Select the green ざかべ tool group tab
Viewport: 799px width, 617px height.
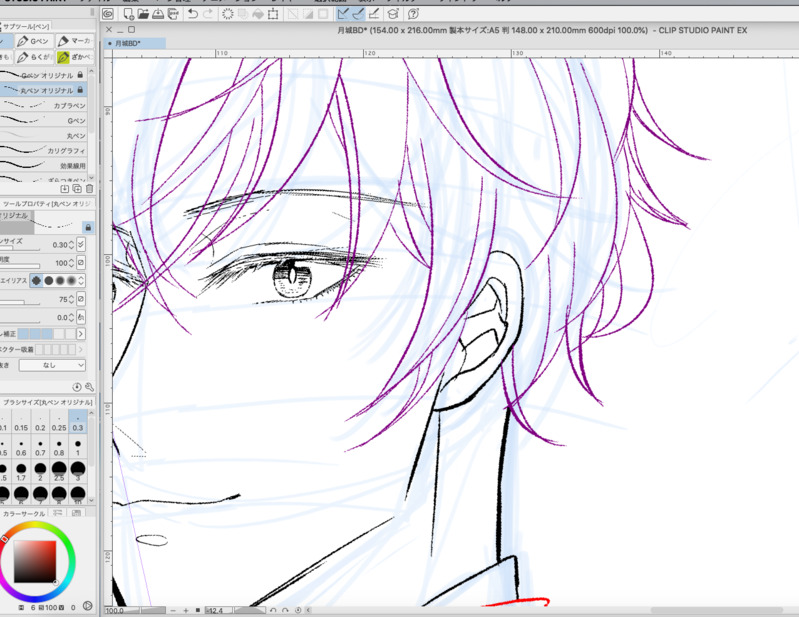(75, 57)
